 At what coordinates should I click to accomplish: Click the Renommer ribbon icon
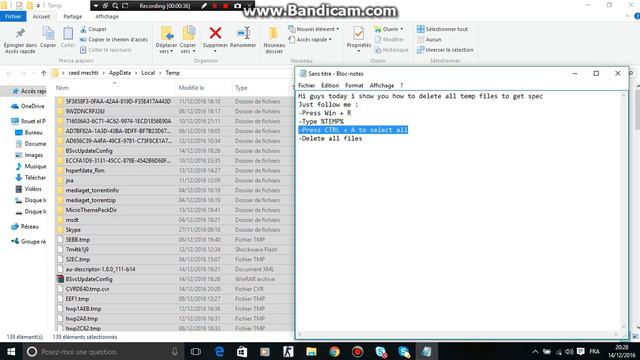tap(243, 33)
